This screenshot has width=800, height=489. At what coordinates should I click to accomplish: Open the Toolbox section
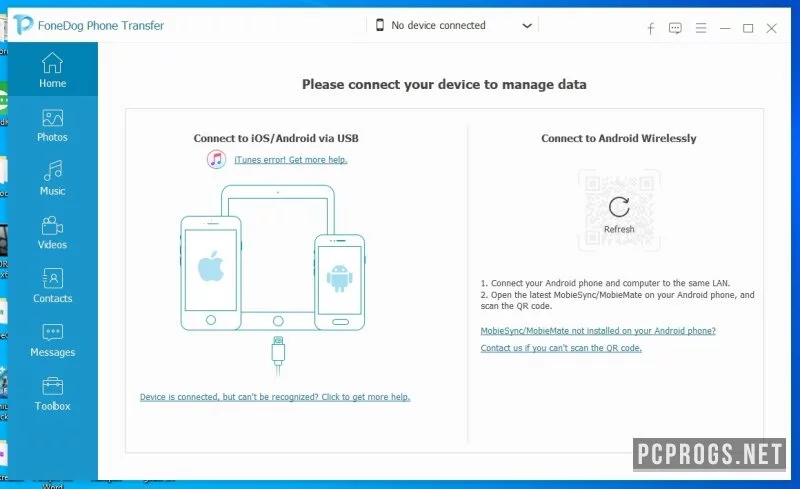click(53, 394)
